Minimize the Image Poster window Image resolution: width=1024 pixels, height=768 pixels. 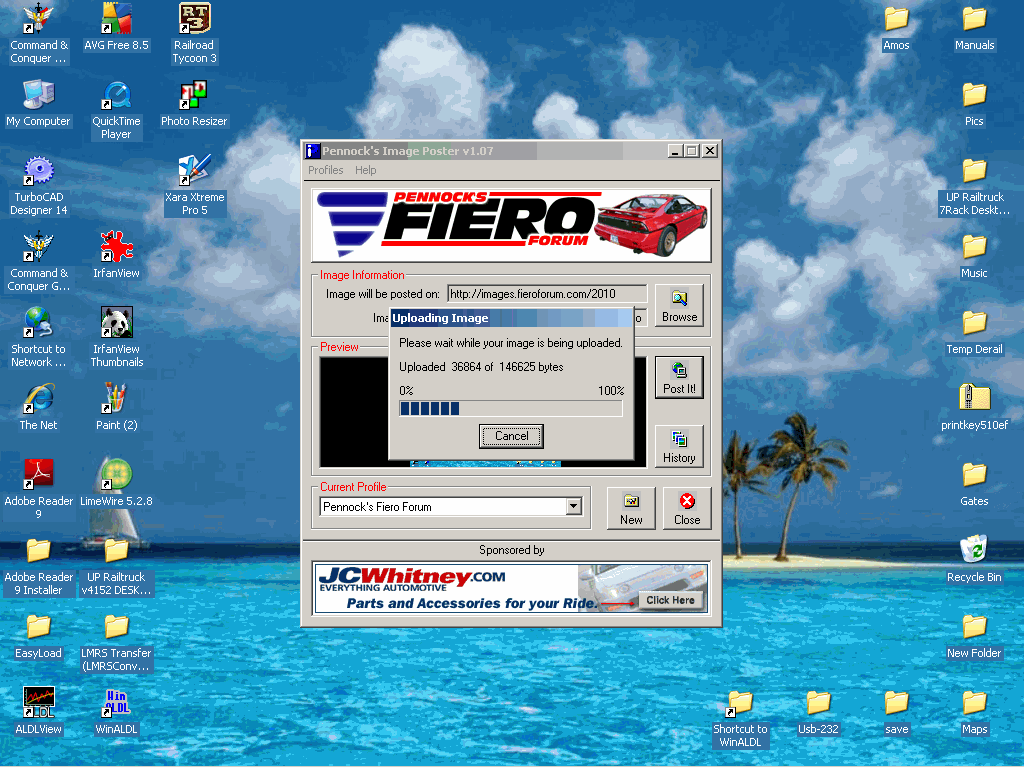click(676, 151)
